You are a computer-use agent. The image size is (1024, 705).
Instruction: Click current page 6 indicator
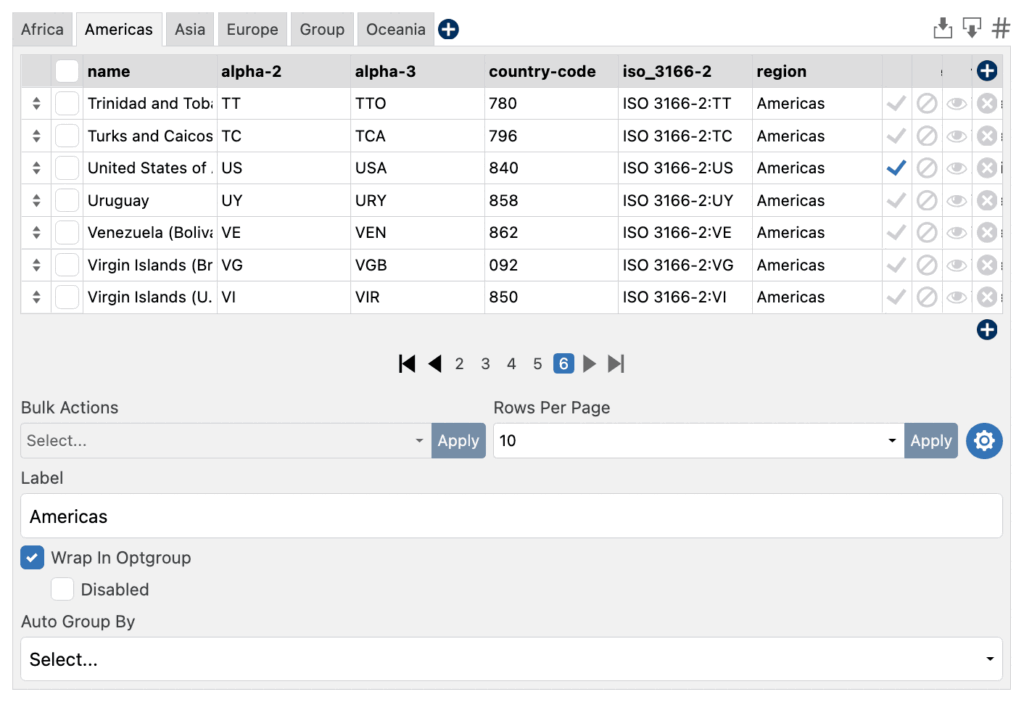564,364
